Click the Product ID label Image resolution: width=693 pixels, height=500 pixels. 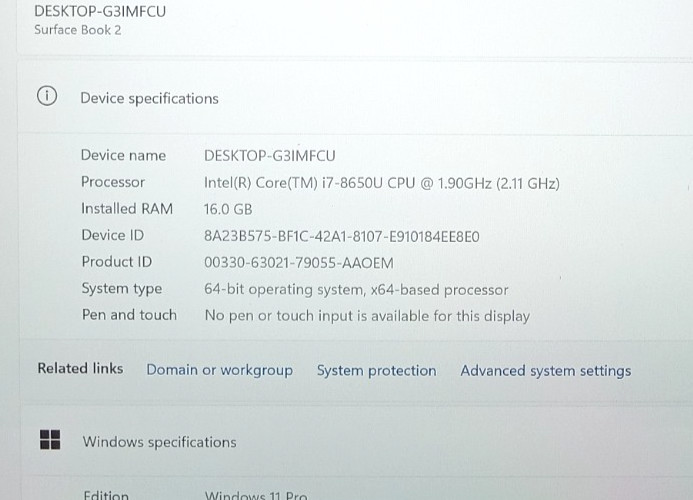(x=117, y=262)
